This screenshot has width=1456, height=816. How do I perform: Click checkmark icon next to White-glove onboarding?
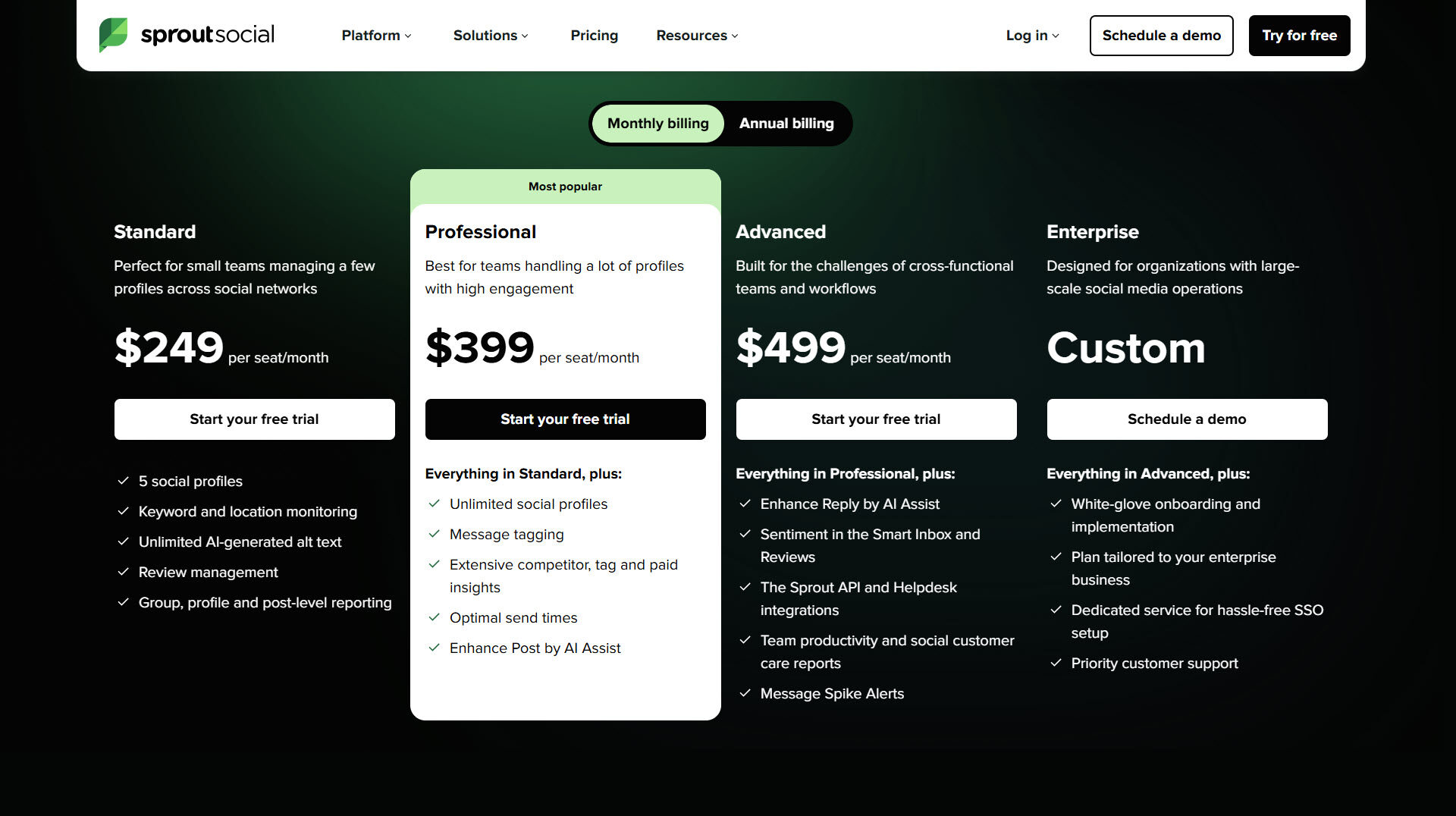pos(1056,504)
